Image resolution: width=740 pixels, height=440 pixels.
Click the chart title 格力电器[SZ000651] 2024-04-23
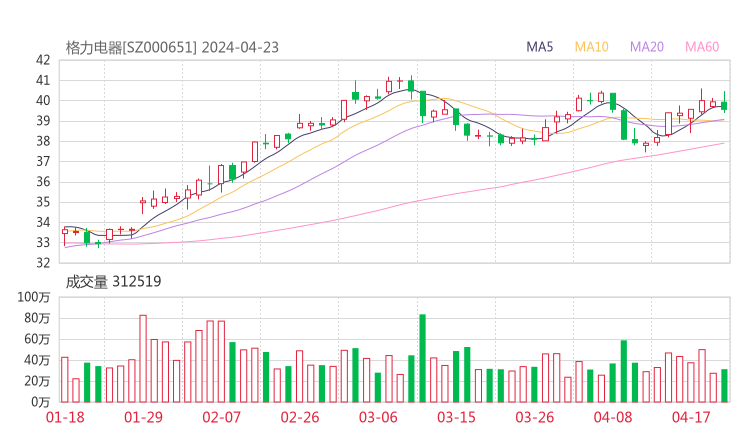pos(172,48)
